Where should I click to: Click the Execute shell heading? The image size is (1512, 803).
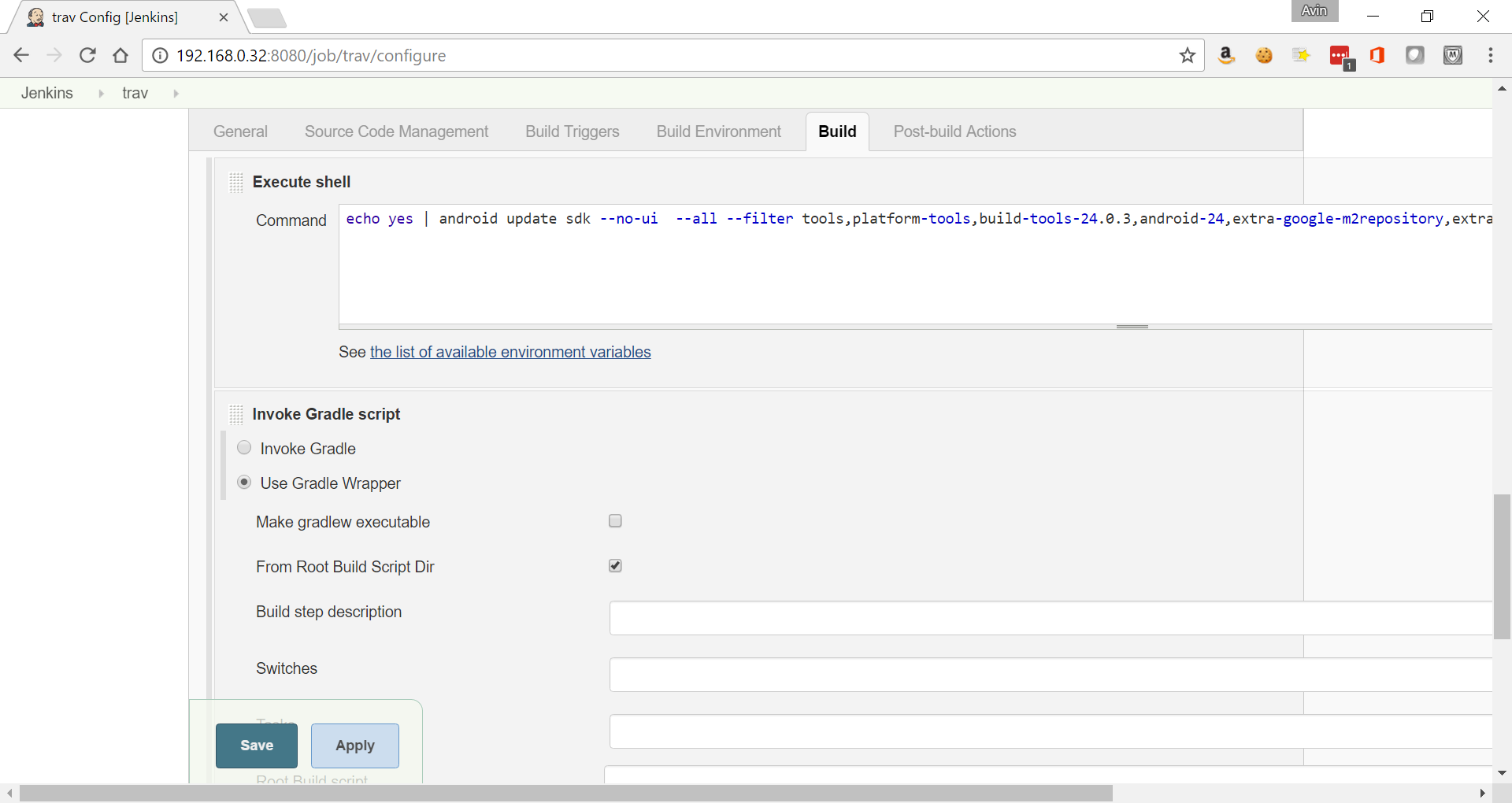click(302, 182)
